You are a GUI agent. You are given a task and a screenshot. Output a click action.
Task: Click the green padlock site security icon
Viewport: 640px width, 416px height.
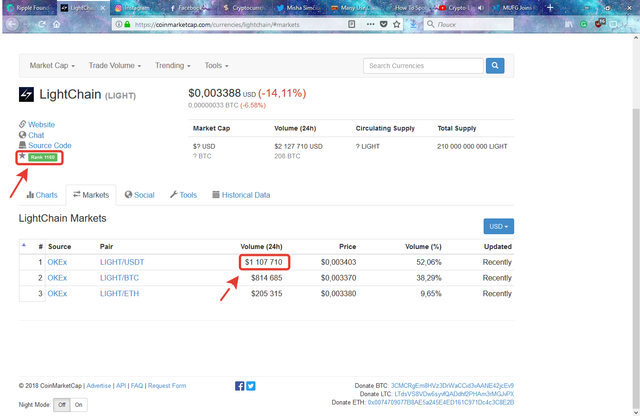click(x=127, y=24)
